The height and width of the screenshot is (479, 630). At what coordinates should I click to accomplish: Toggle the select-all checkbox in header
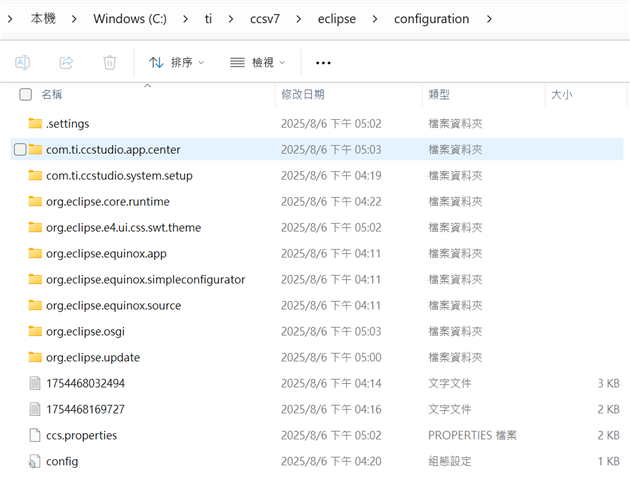click(25, 94)
